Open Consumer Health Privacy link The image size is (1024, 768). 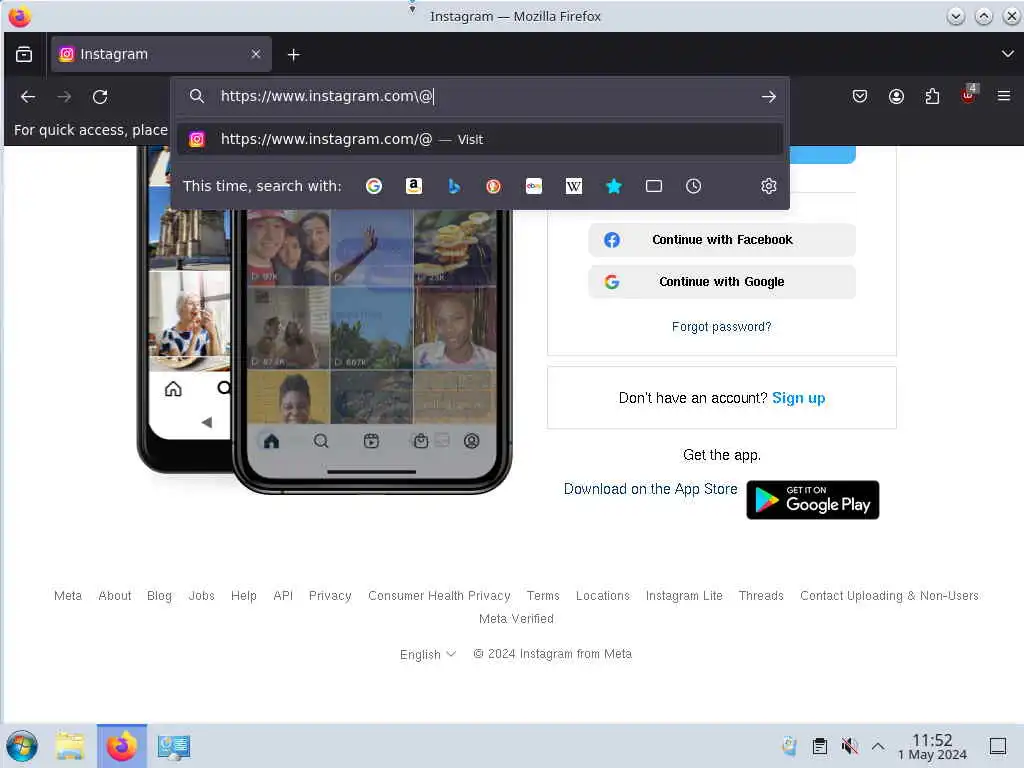pos(439,596)
